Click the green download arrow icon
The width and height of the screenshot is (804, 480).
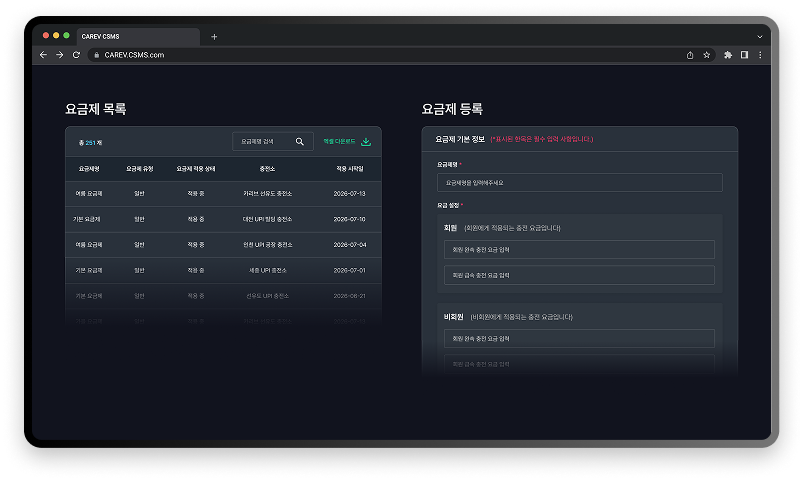tap(366, 142)
